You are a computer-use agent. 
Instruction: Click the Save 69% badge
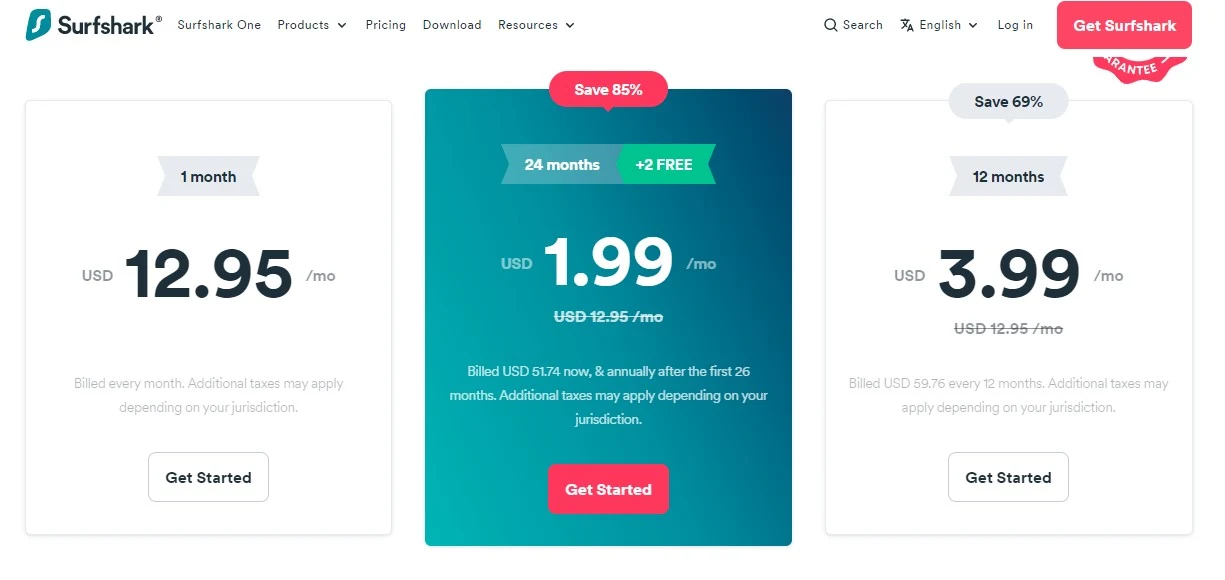pos(1008,102)
